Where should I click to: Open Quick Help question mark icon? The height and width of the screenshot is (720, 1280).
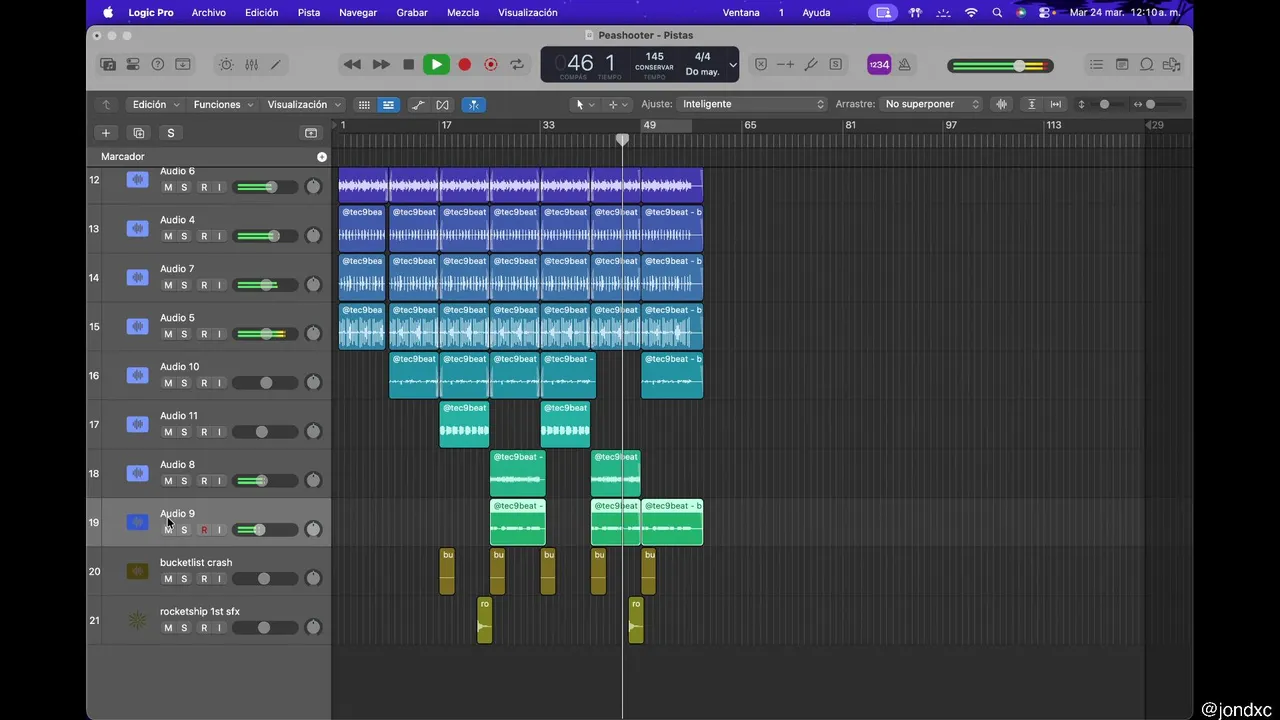coord(157,64)
